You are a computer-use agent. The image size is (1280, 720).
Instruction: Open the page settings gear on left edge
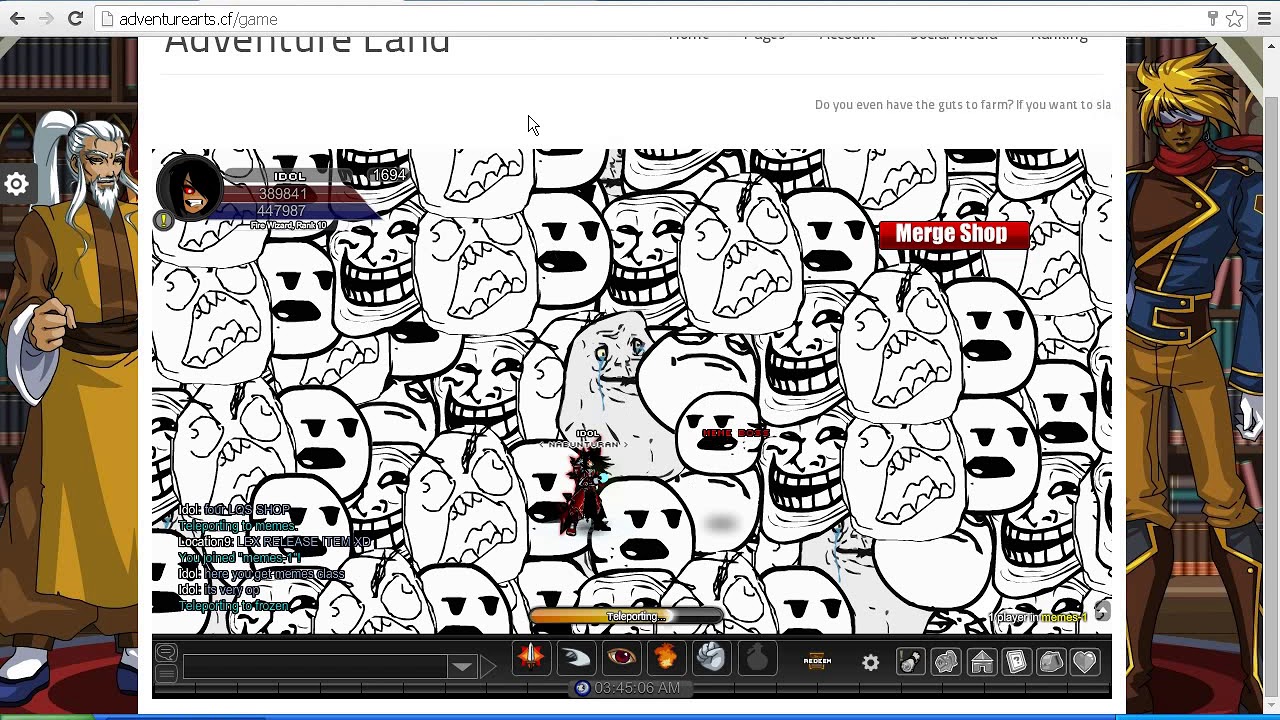click(16, 184)
